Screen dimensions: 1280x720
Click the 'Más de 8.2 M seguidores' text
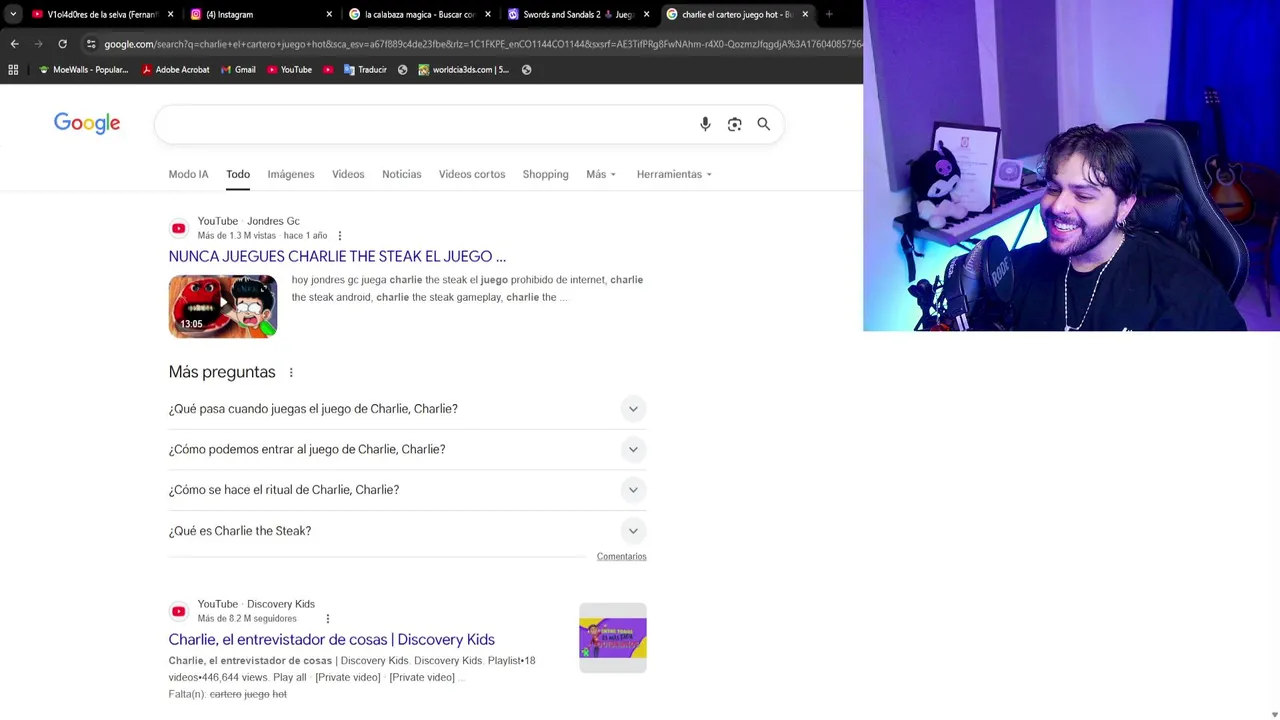tap(247, 619)
